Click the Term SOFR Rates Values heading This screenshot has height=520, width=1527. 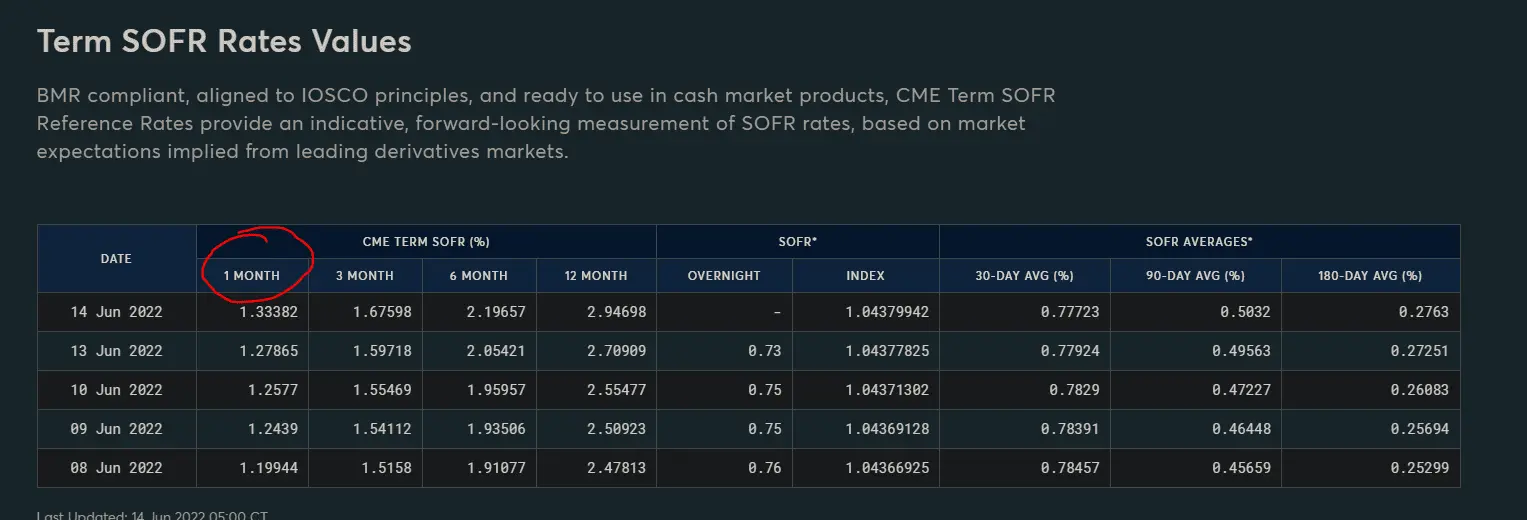point(224,41)
